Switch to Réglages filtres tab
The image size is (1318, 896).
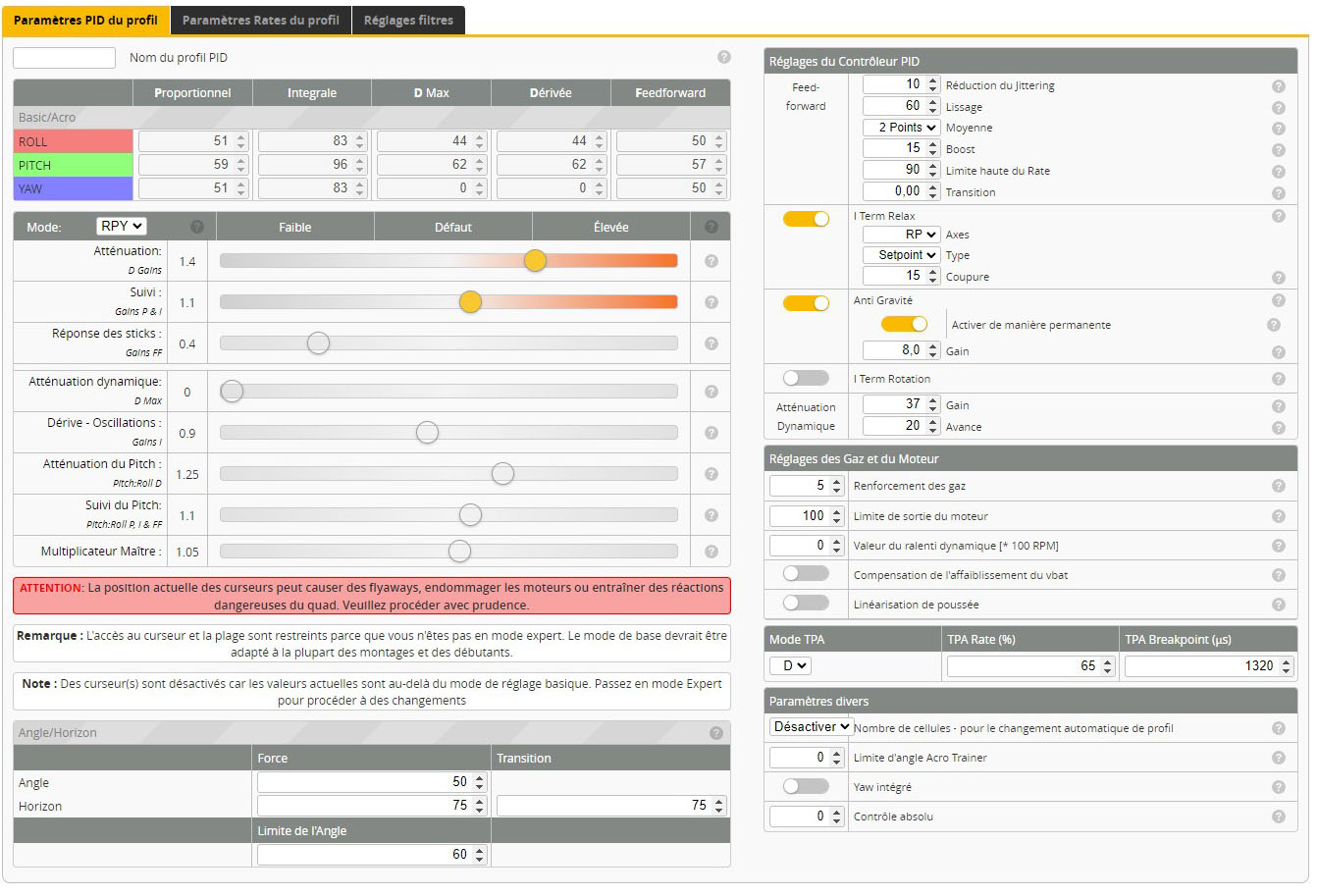pyautogui.click(x=408, y=21)
